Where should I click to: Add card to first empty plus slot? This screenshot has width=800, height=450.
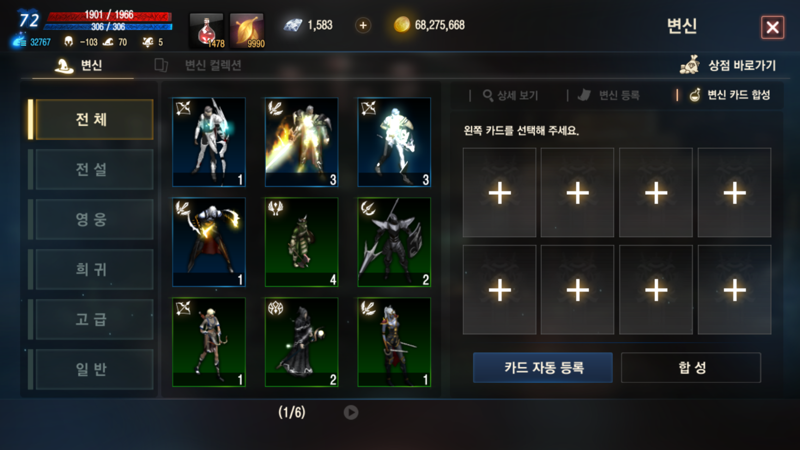[x=499, y=193]
